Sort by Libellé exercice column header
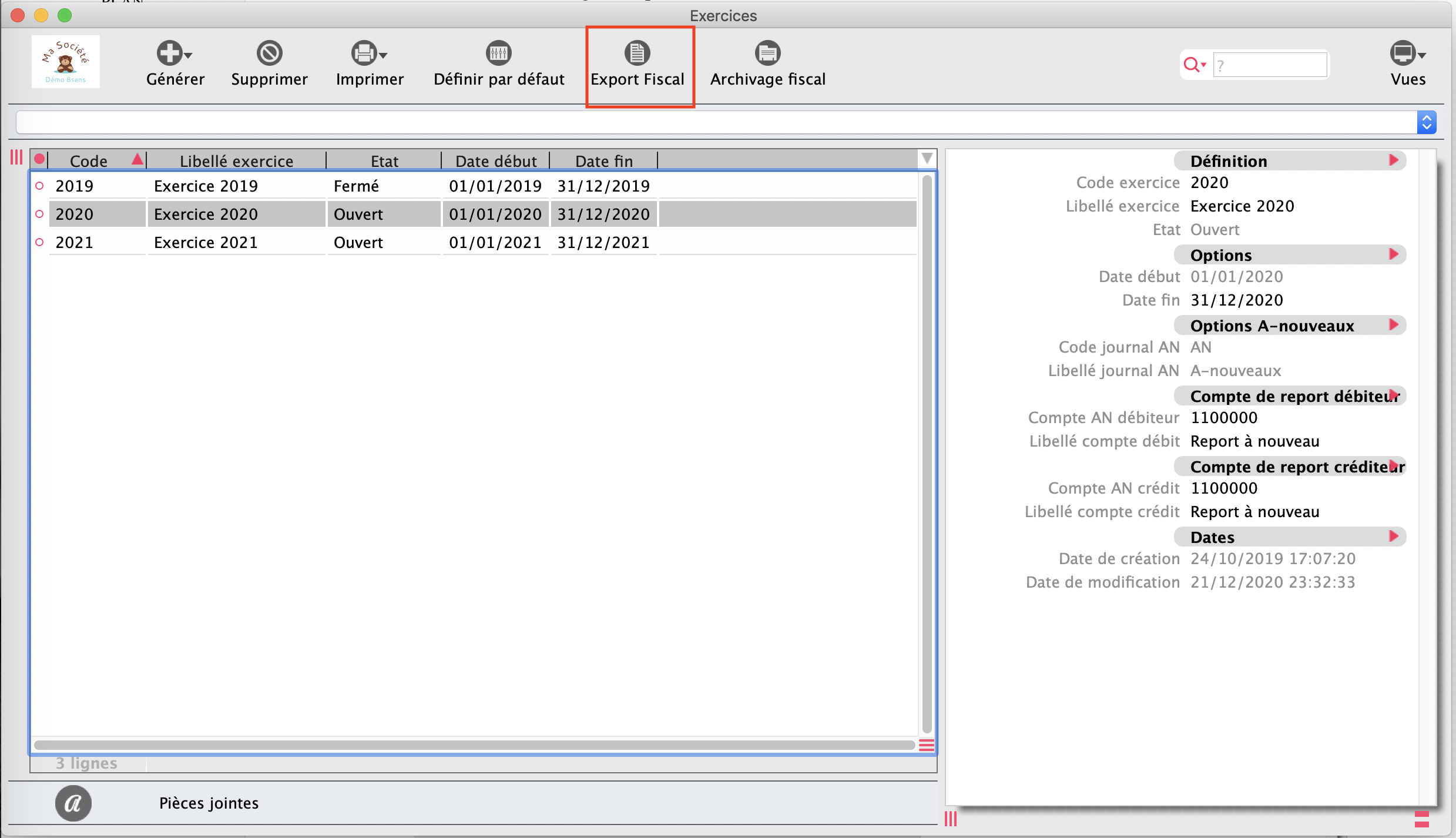Viewport: 1456px width, 838px height. [x=236, y=160]
